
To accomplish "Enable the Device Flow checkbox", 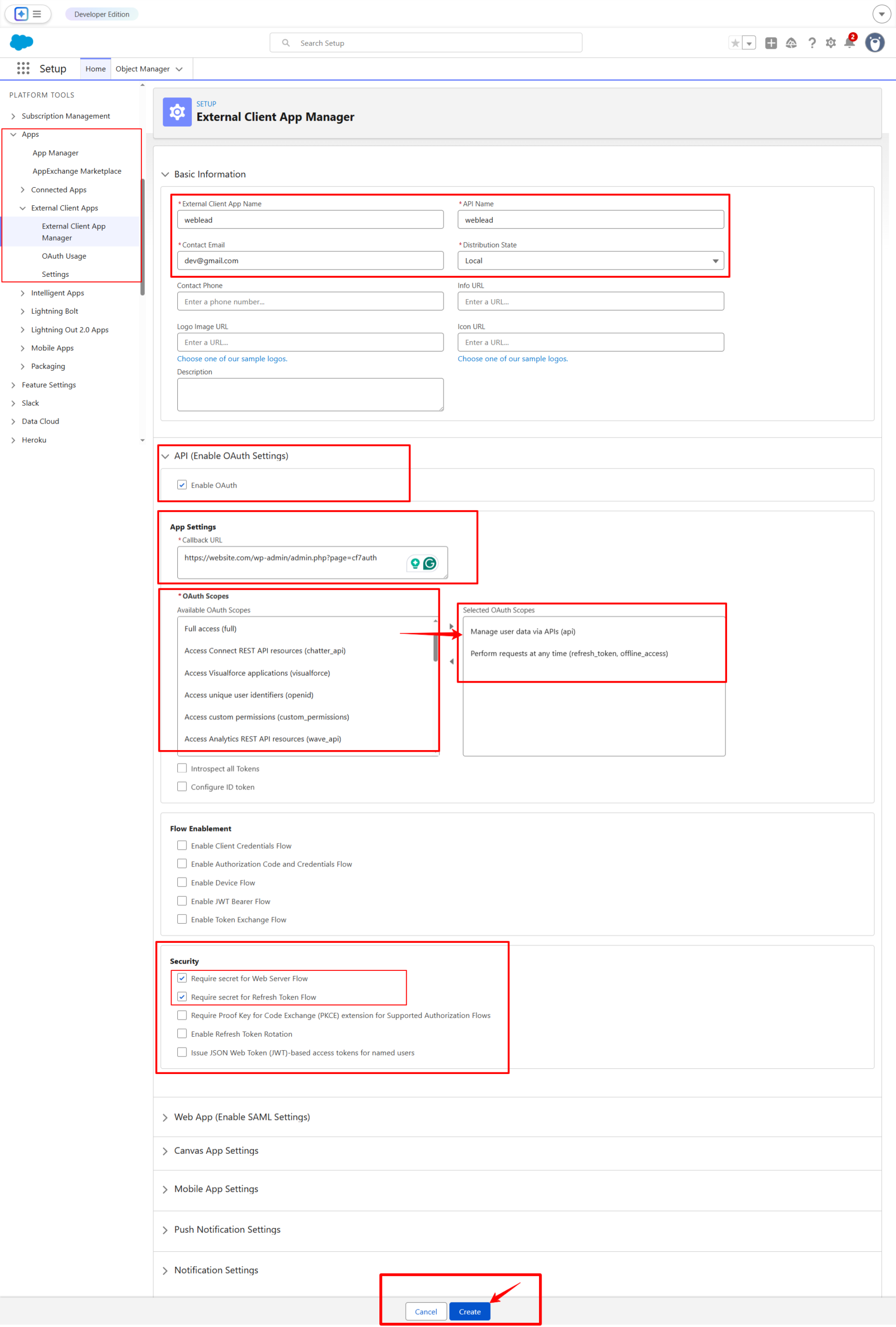I will click(181, 882).
